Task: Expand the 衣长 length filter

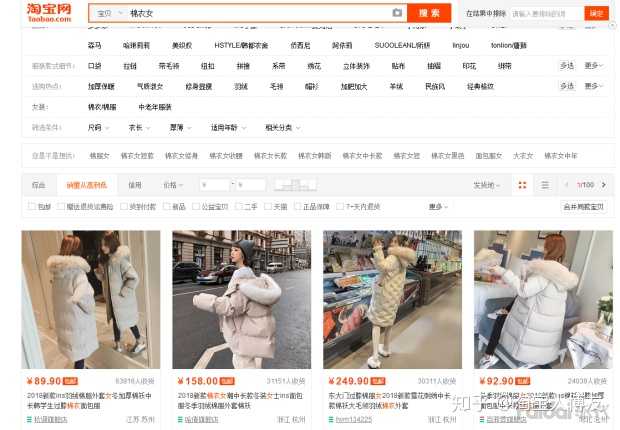Action: point(140,128)
